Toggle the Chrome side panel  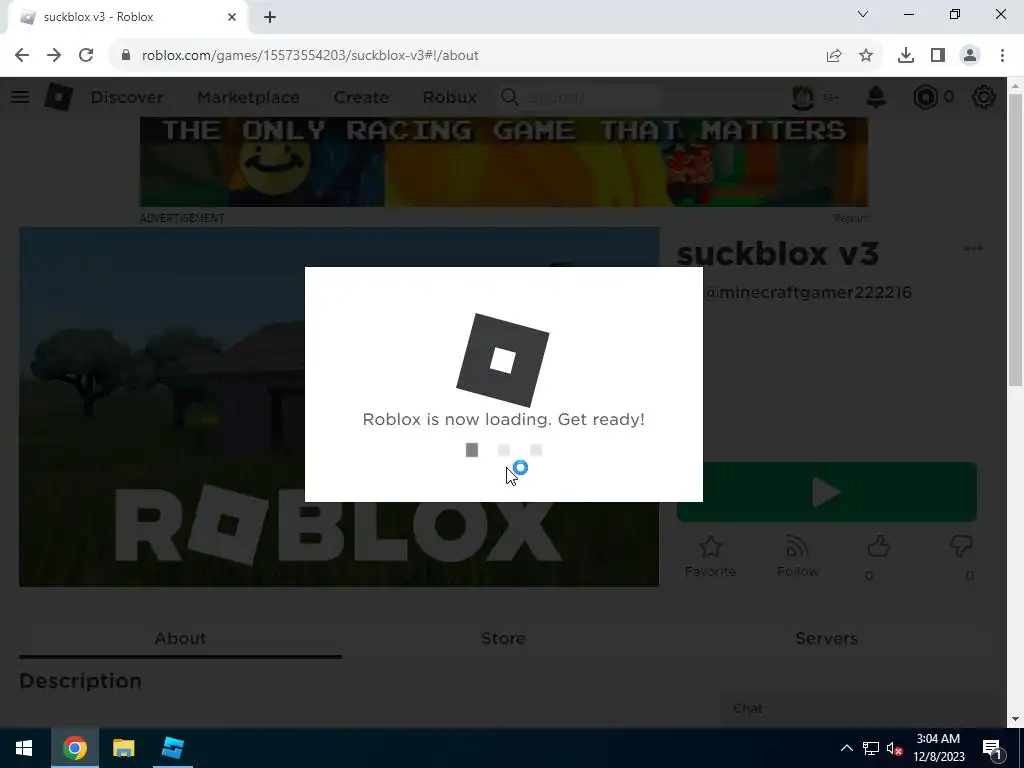[938, 56]
